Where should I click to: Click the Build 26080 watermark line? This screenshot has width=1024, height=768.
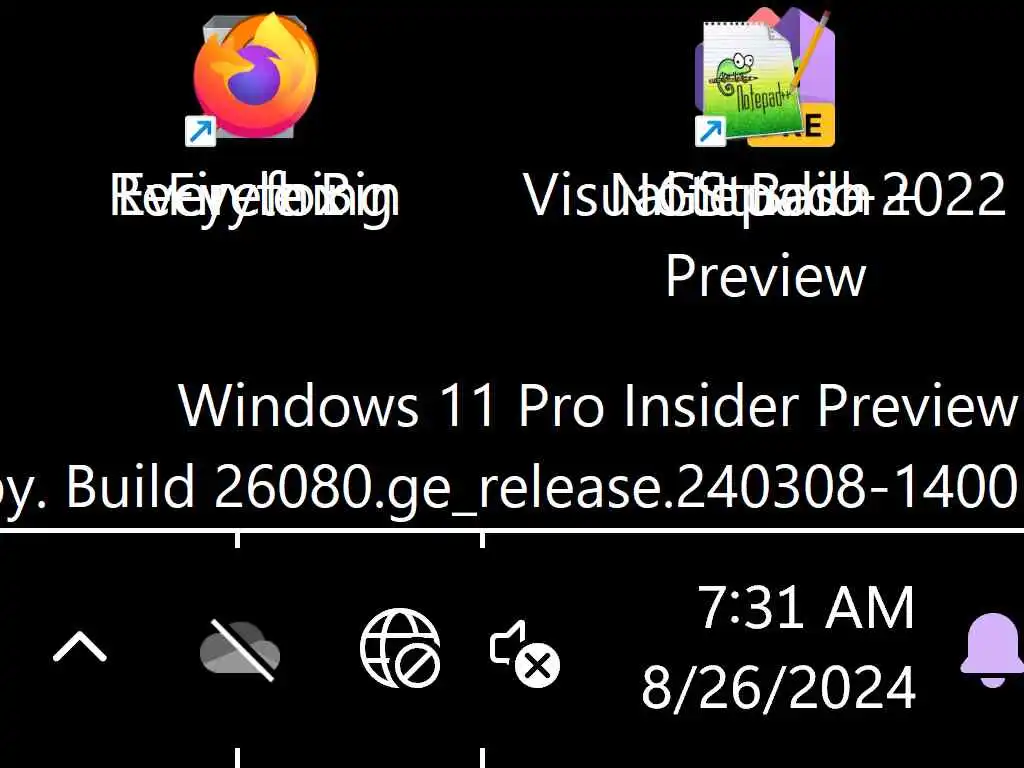coord(509,487)
